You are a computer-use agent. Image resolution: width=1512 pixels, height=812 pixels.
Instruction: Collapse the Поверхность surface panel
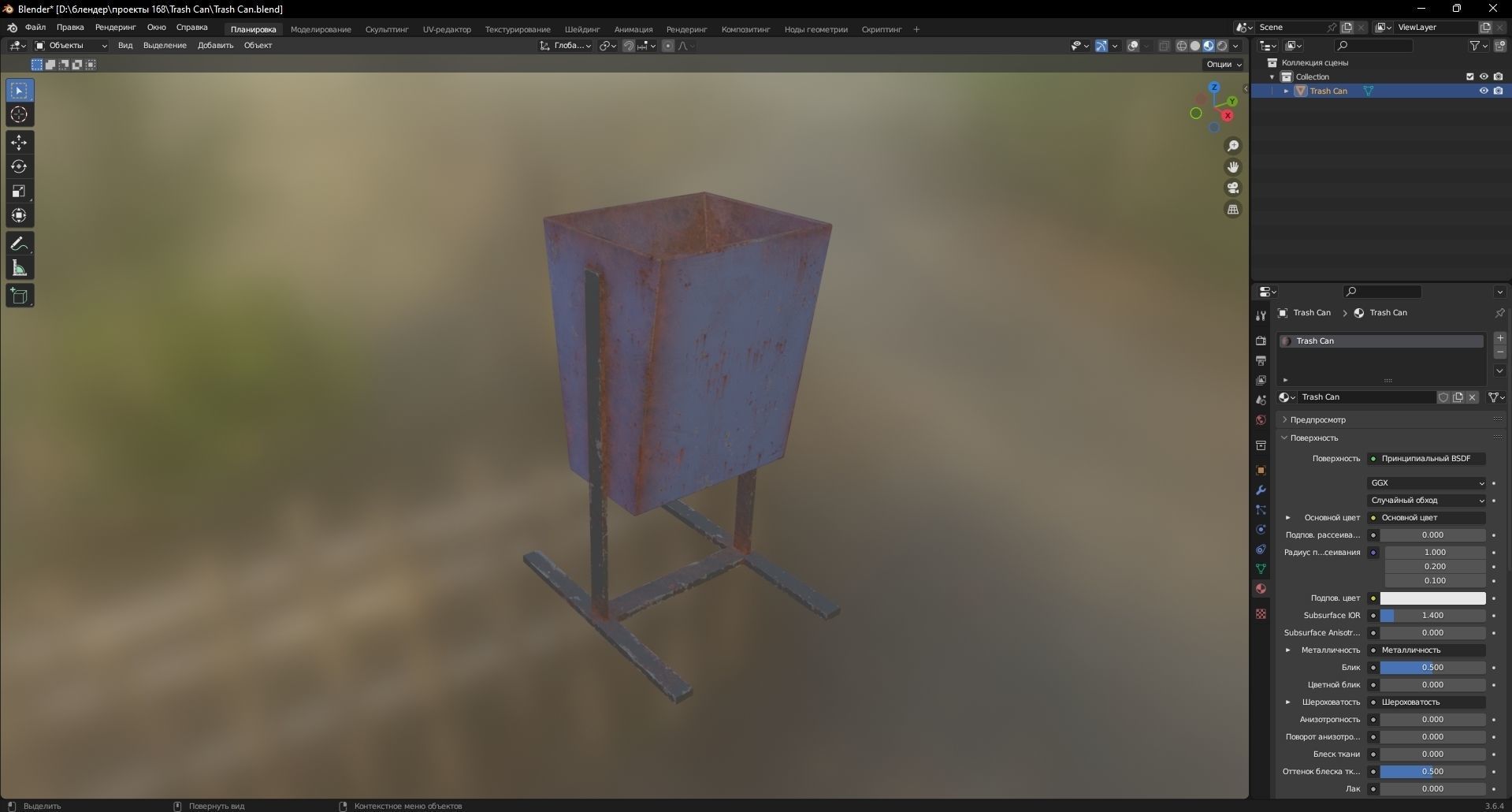pos(1313,438)
